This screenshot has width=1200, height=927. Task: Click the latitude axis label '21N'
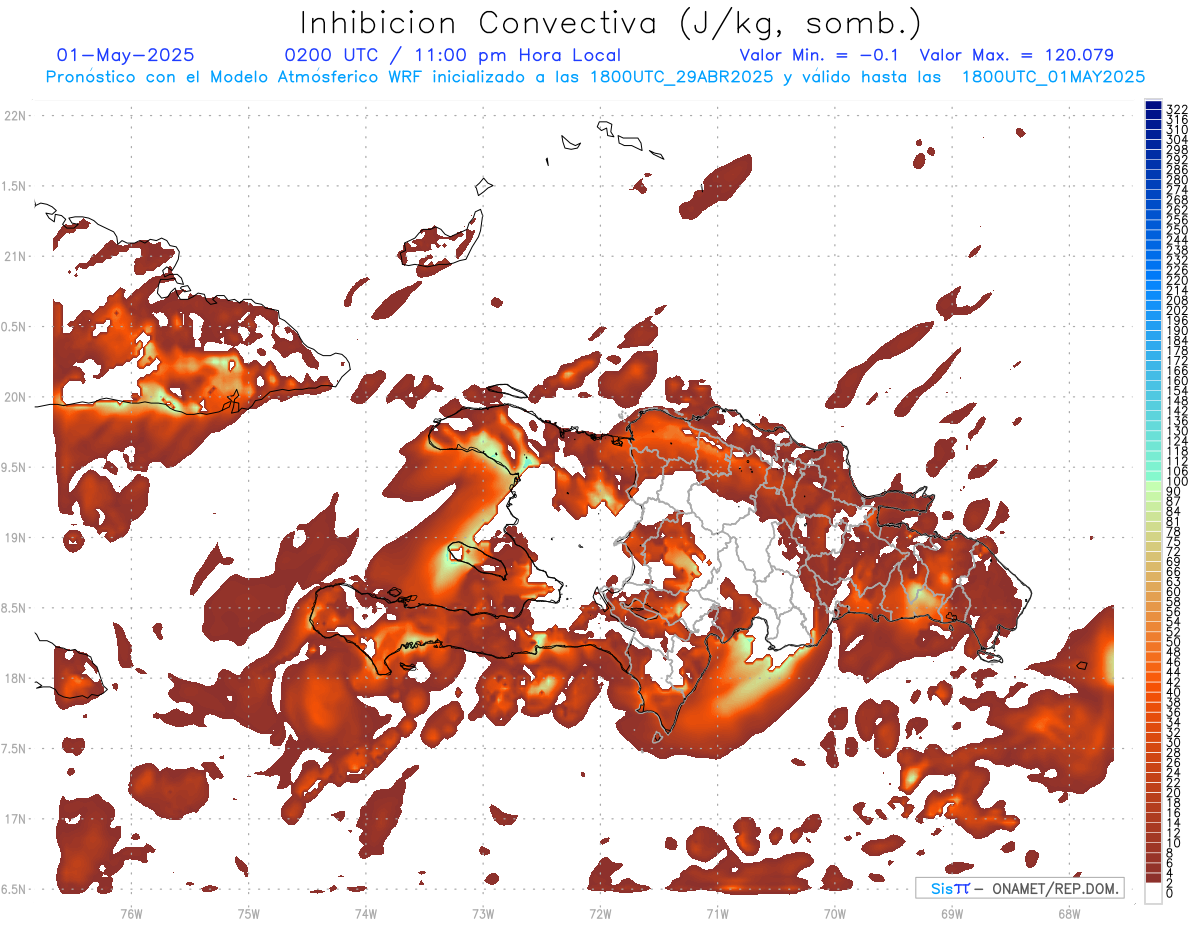click(x=15, y=257)
